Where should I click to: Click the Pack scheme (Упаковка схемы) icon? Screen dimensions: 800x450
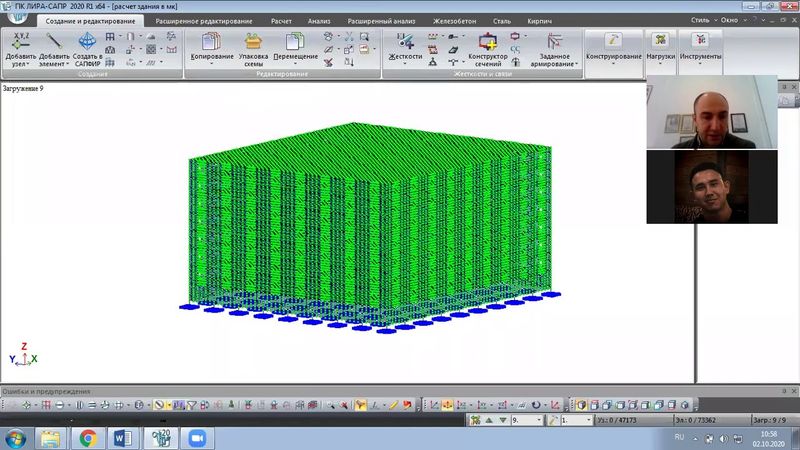click(x=253, y=41)
